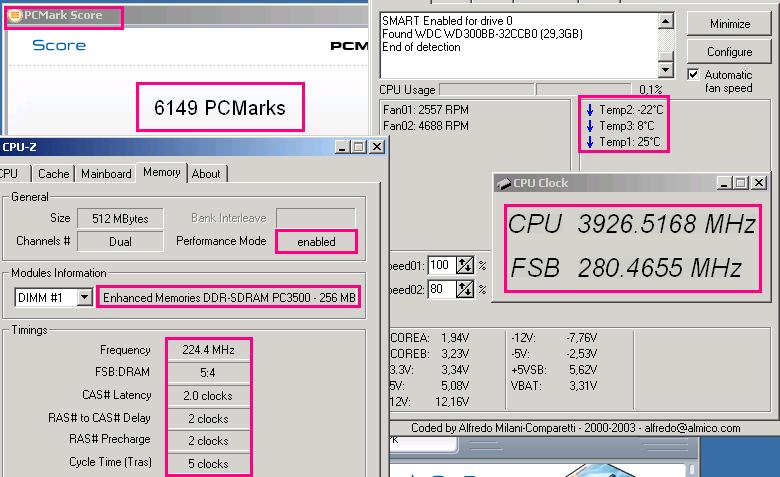This screenshot has height=477, width=780.
Task: Click the Fan01: 2557 RPM reading
Action: [x=426, y=109]
